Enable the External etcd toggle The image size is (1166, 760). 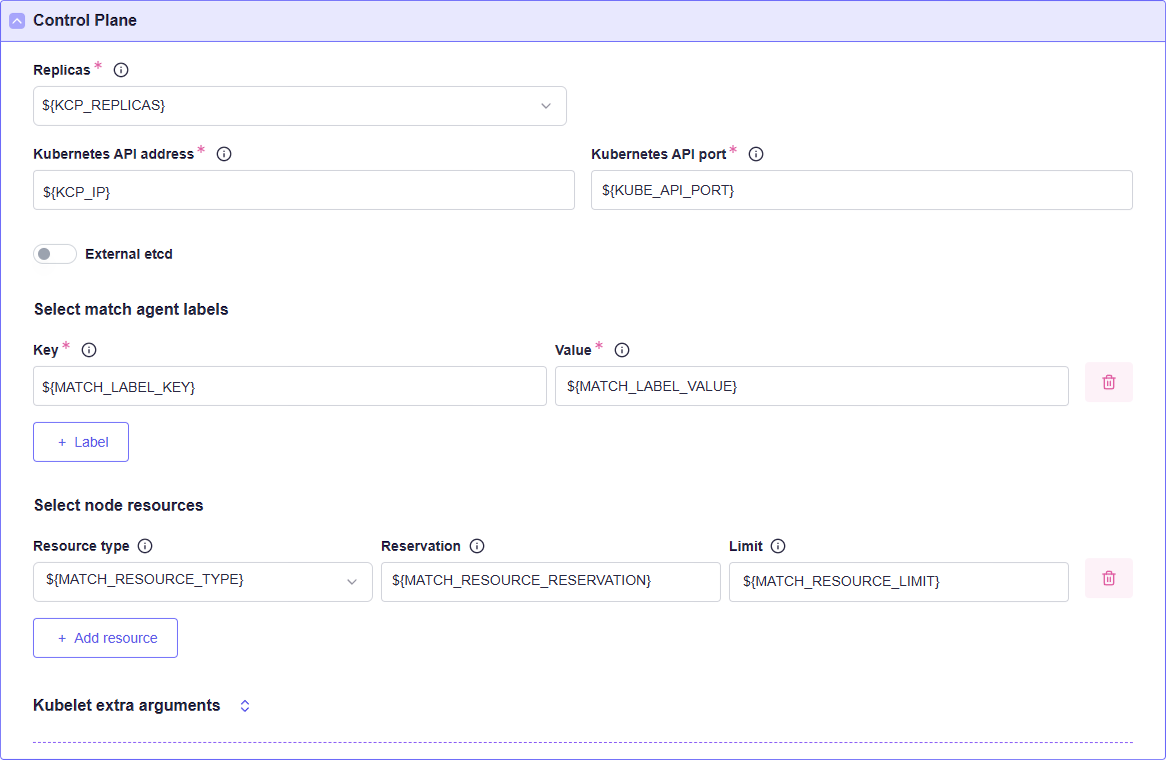point(55,254)
